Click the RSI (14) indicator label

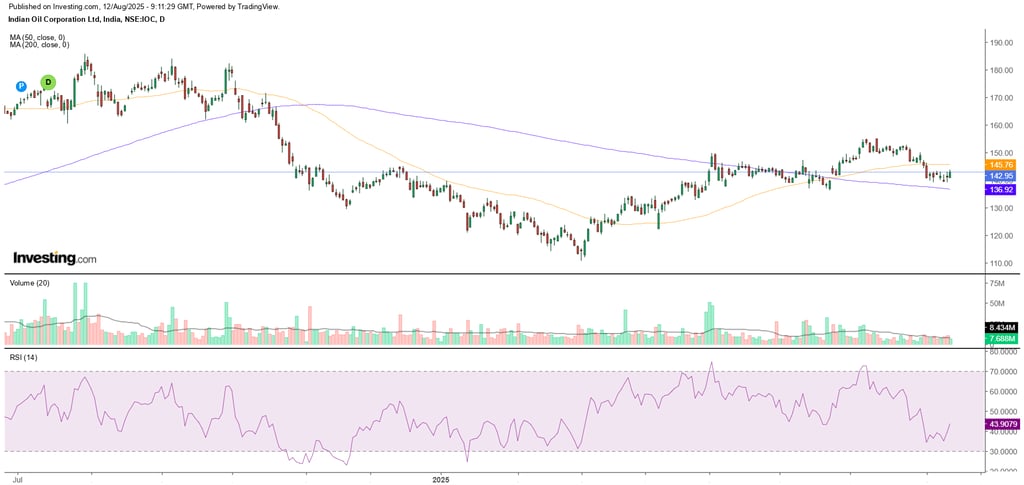click(22, 356)
